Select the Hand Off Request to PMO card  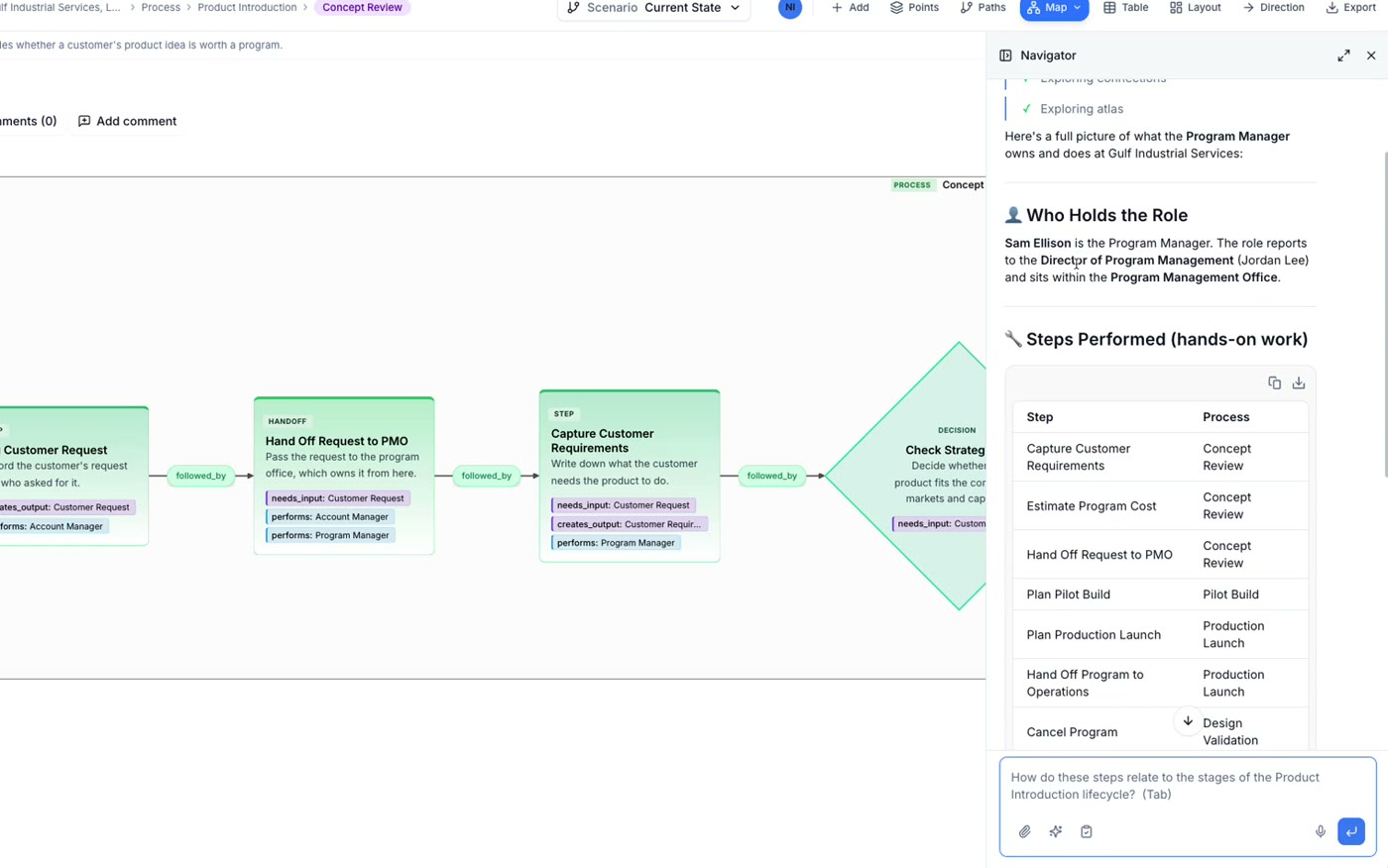[x=344, y=476]
